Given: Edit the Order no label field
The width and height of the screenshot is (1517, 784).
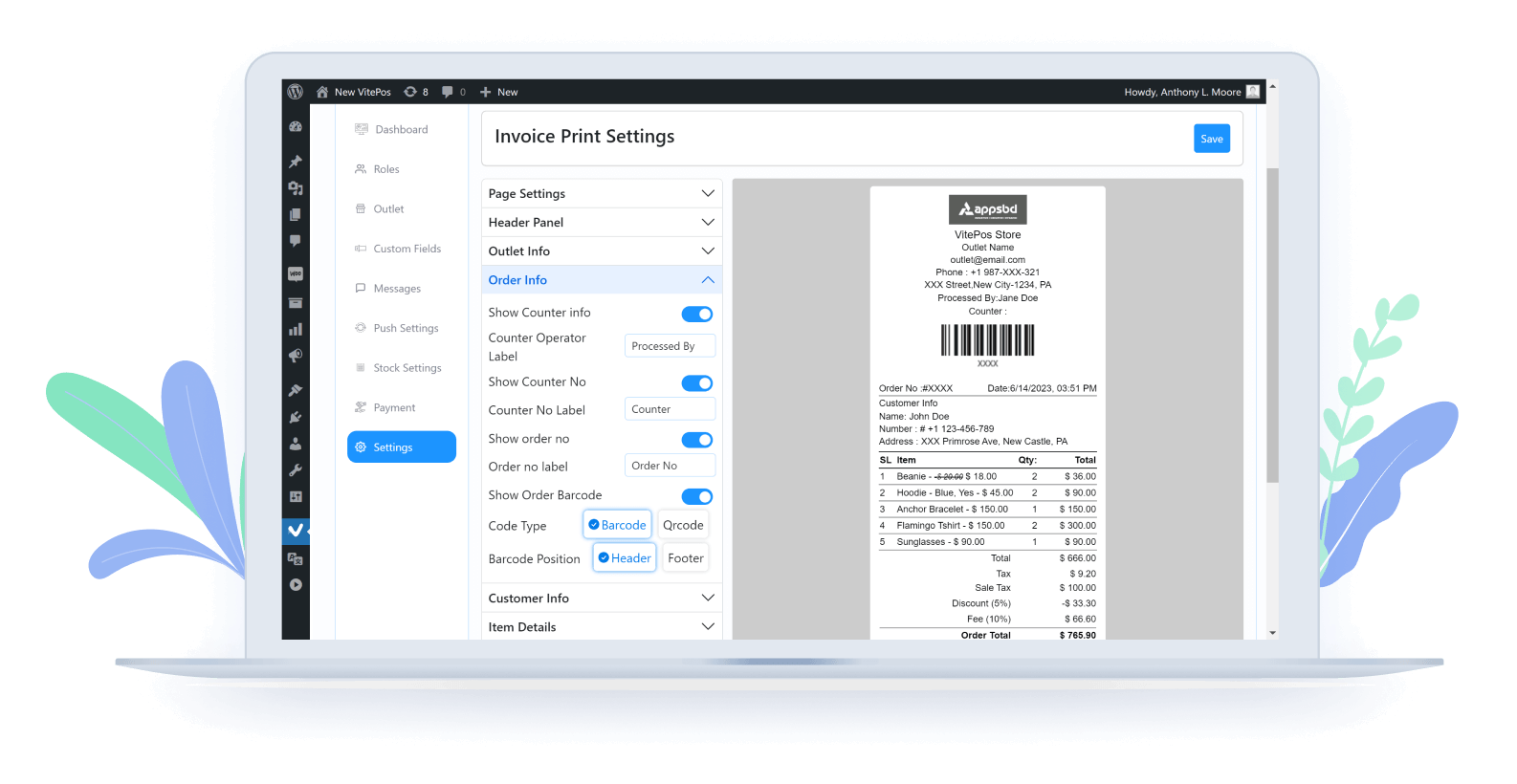Looking at the screenshot, I should tap(670, 466).
